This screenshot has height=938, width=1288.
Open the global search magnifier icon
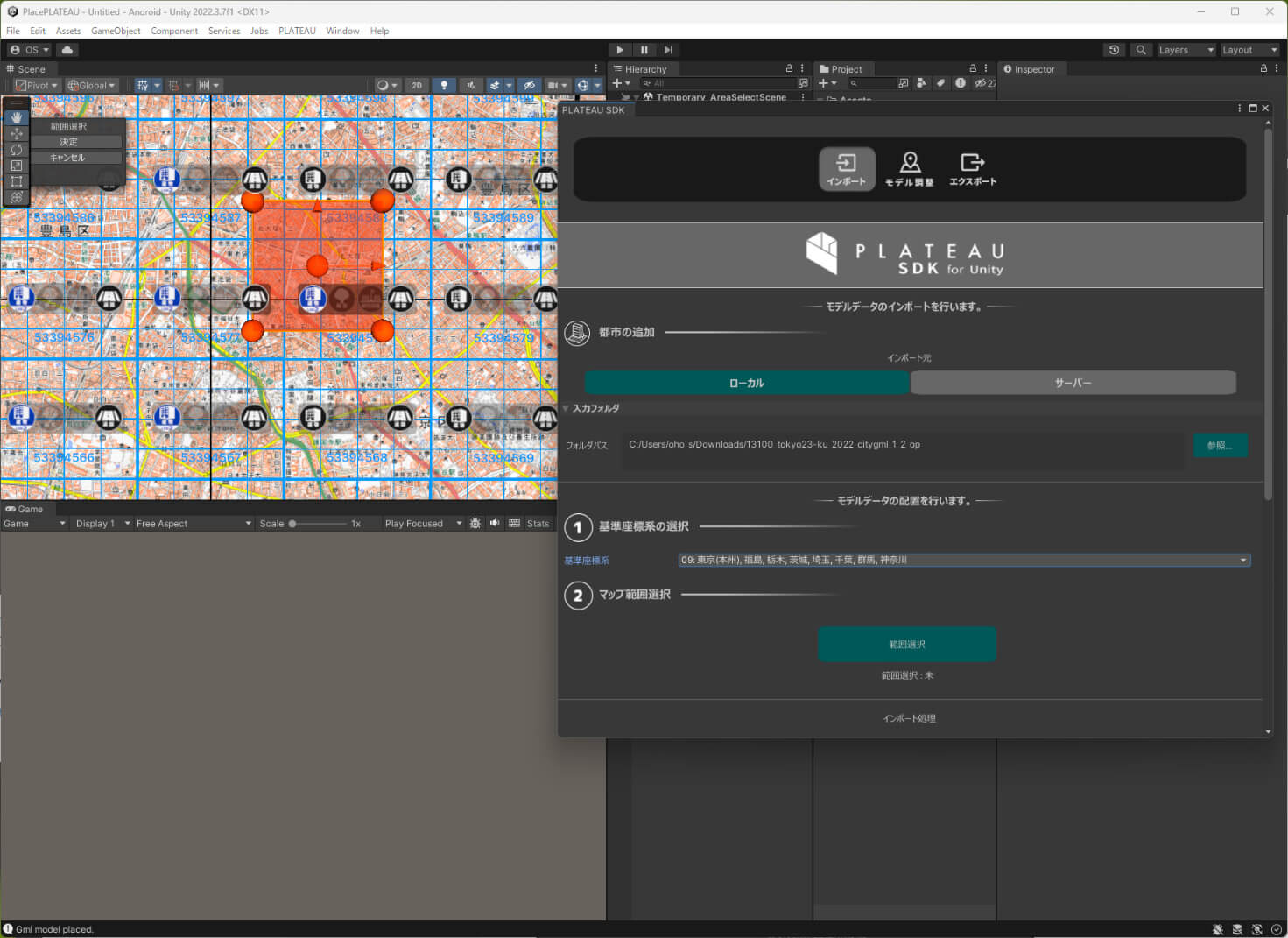(1141, 50)
